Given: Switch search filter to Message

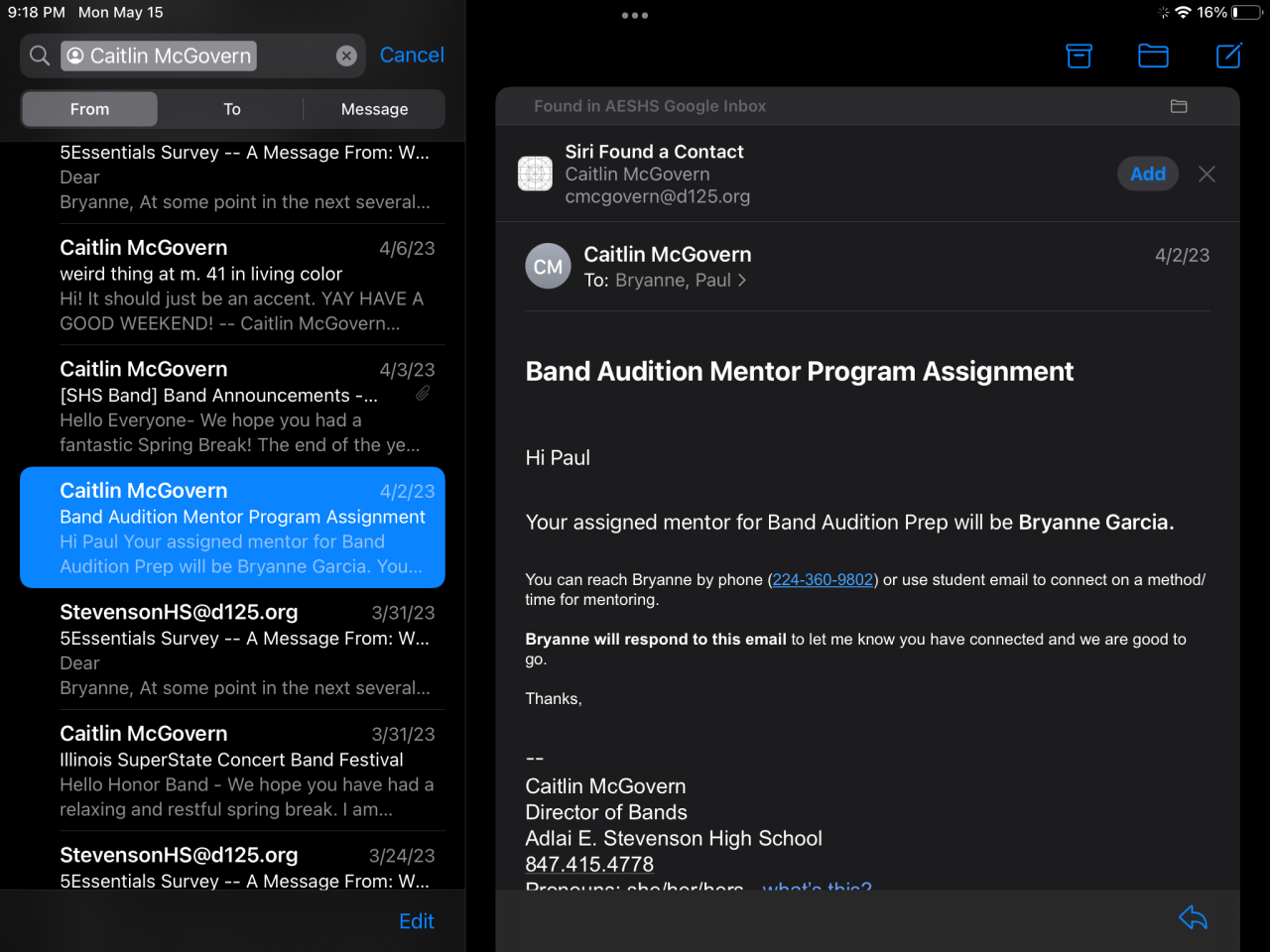Looking at the screenshot, I should [374, 109].
